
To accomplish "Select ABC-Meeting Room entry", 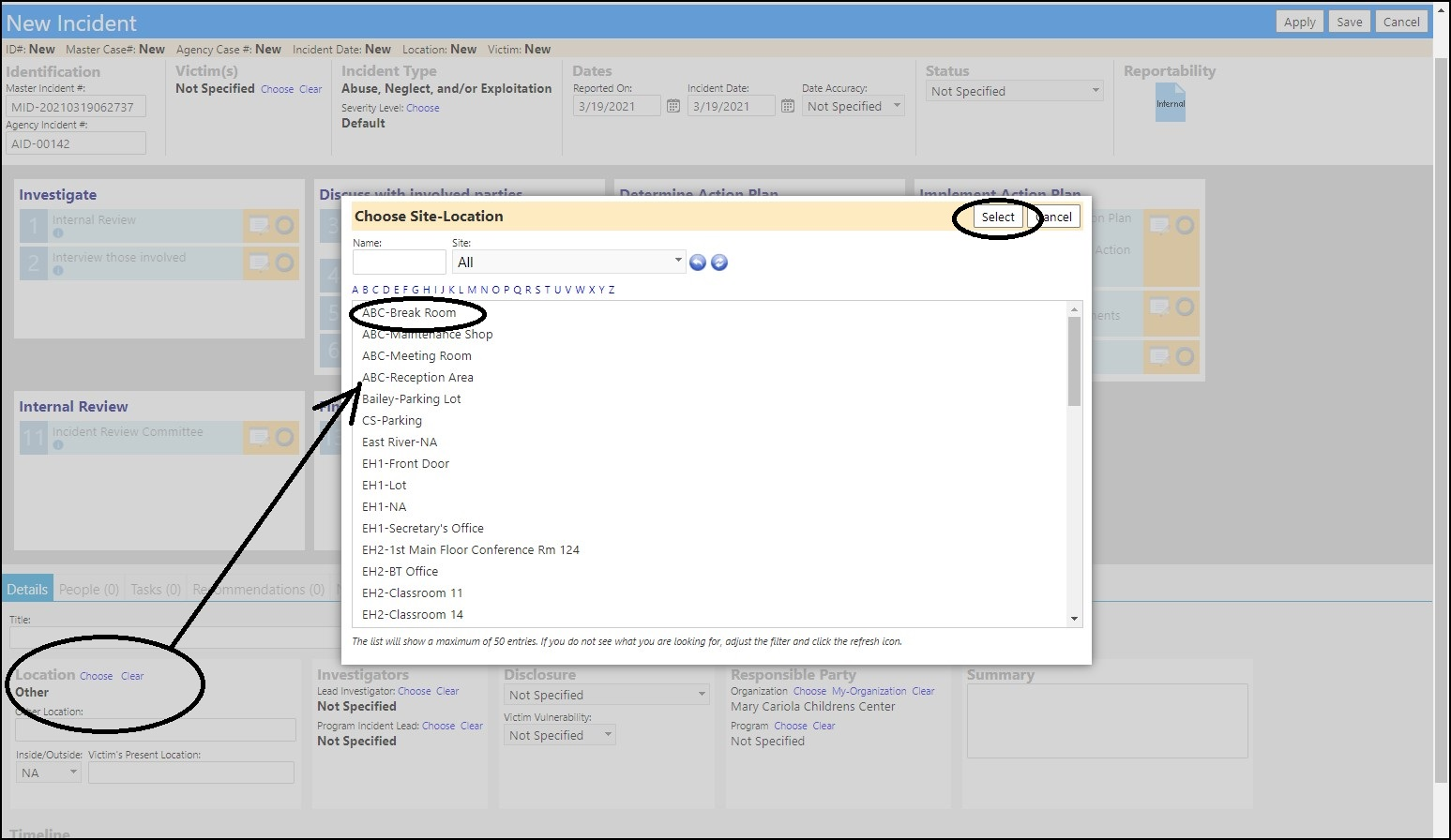I will point(416,356).
